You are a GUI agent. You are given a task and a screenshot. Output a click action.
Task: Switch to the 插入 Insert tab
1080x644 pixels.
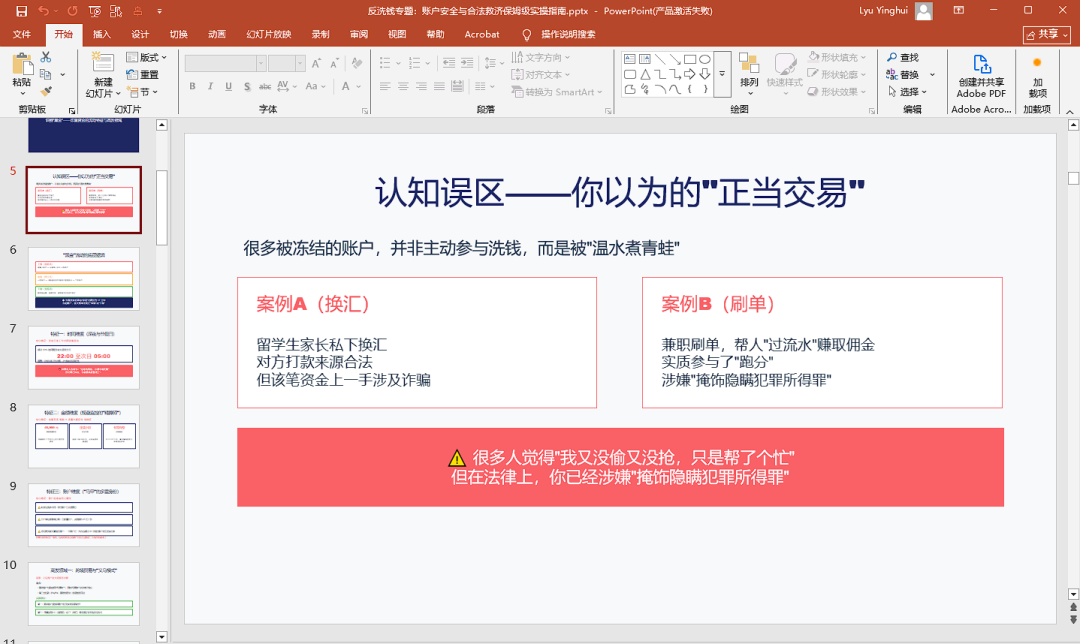pyautogui.click(x=102, y=34)
